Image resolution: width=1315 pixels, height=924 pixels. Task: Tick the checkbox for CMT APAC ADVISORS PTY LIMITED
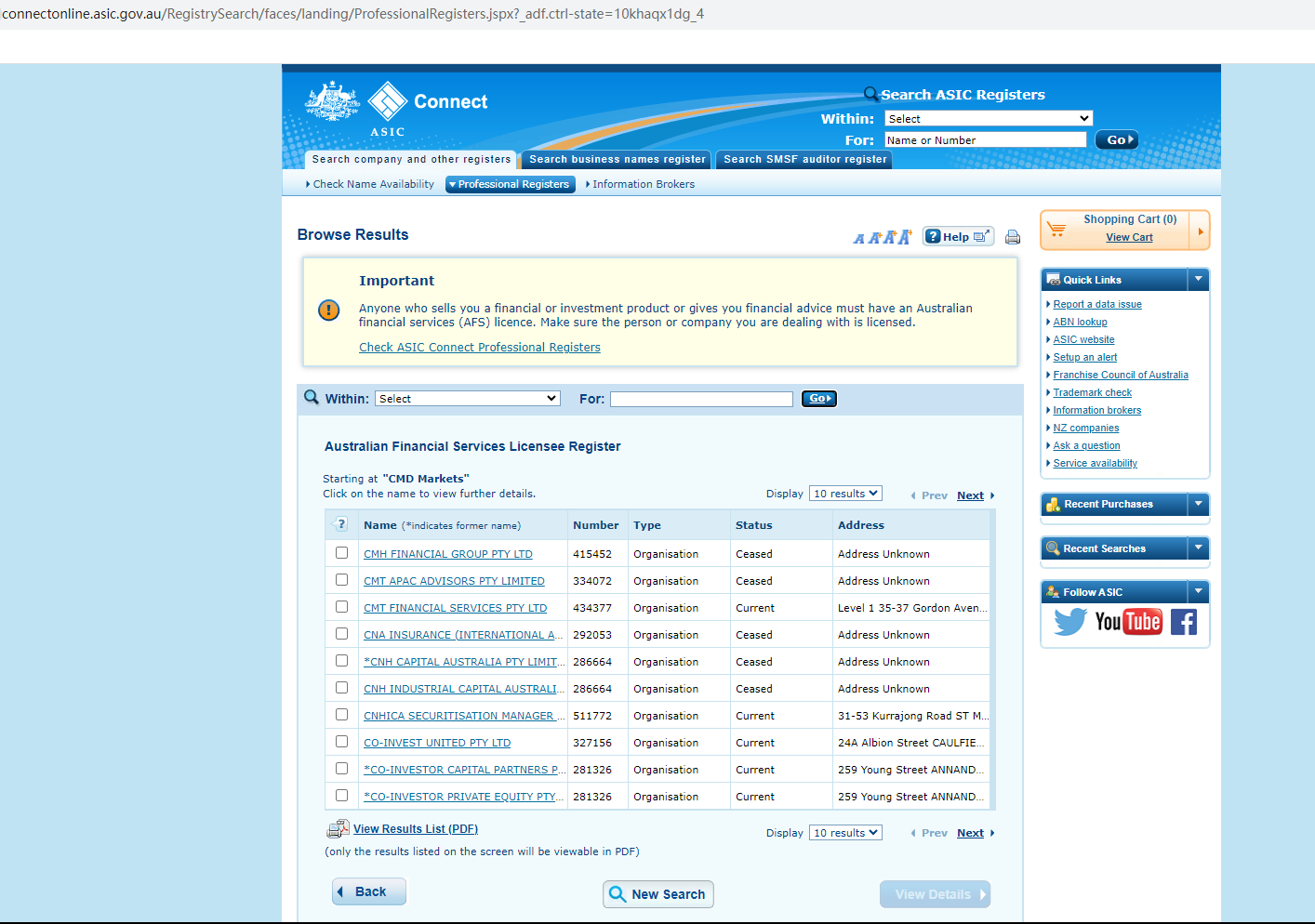tap(341, 580)
